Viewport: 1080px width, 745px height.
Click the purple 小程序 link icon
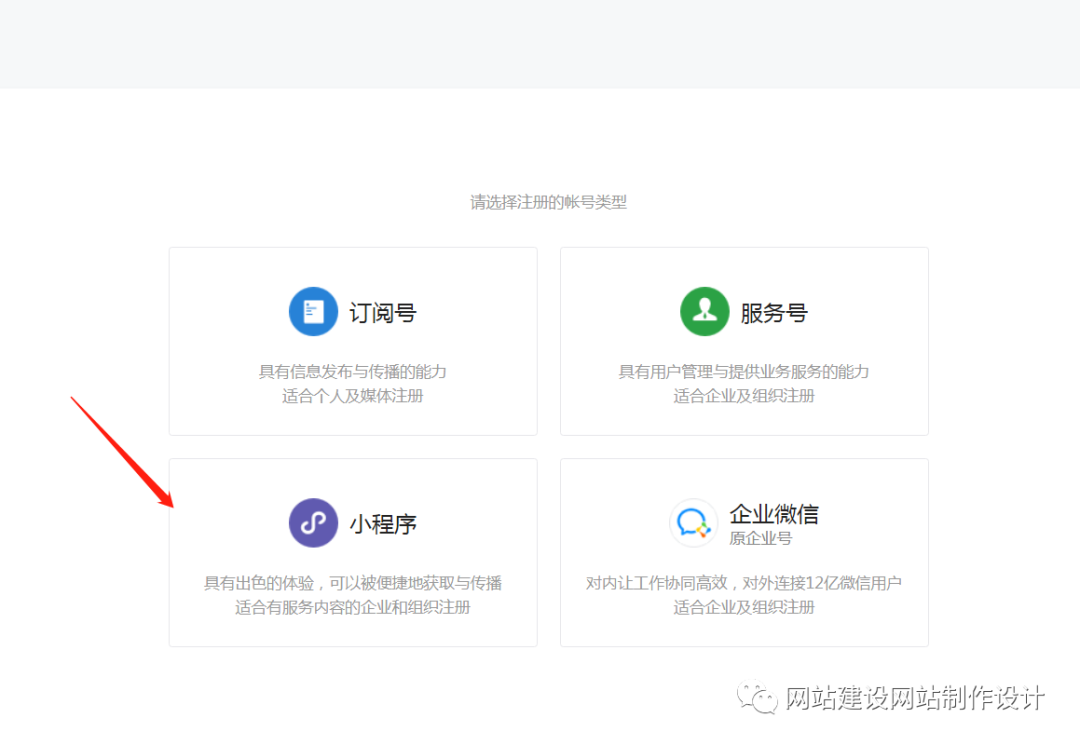tap(313, 523)
